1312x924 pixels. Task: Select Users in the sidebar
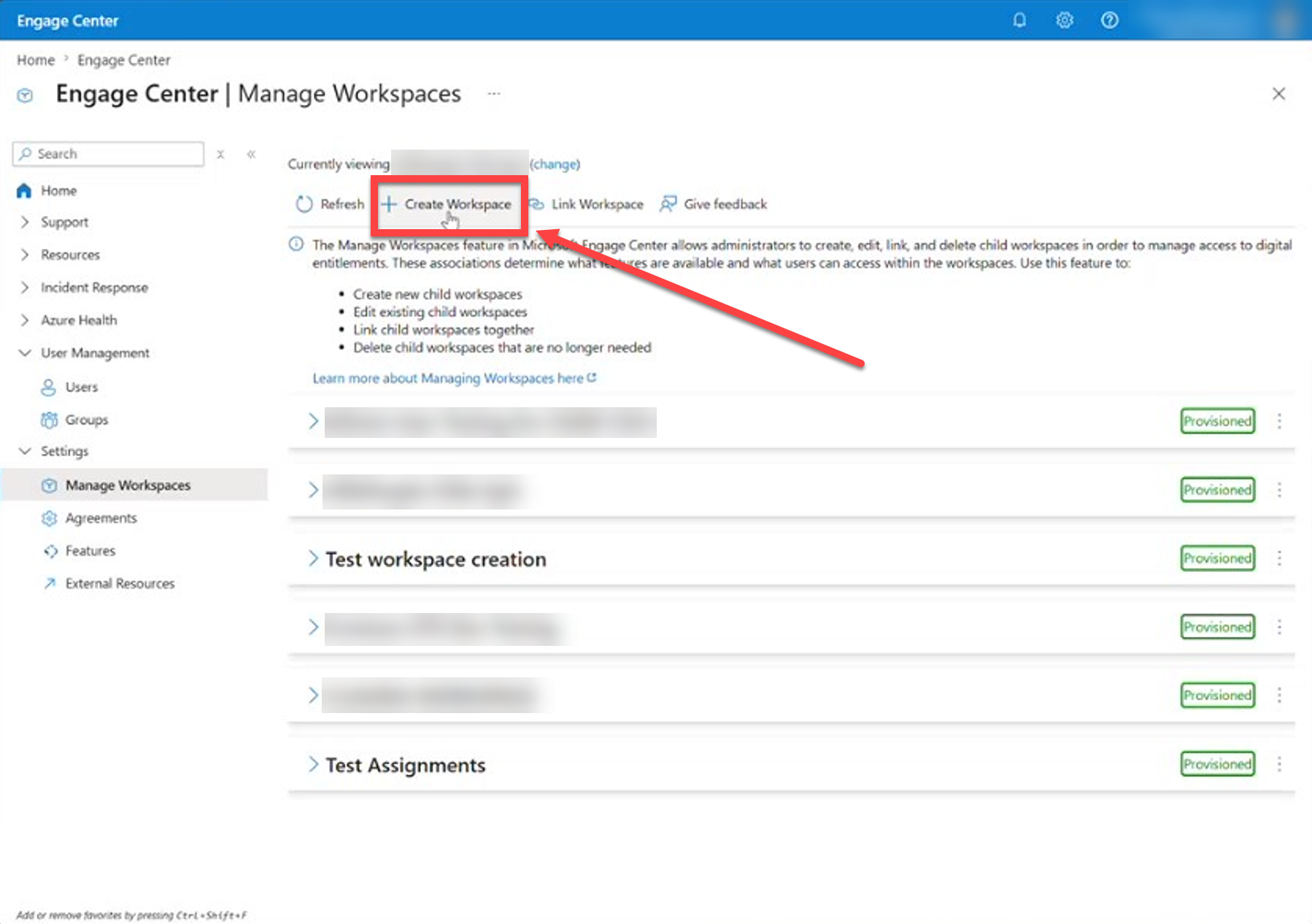tap(82, 387)
